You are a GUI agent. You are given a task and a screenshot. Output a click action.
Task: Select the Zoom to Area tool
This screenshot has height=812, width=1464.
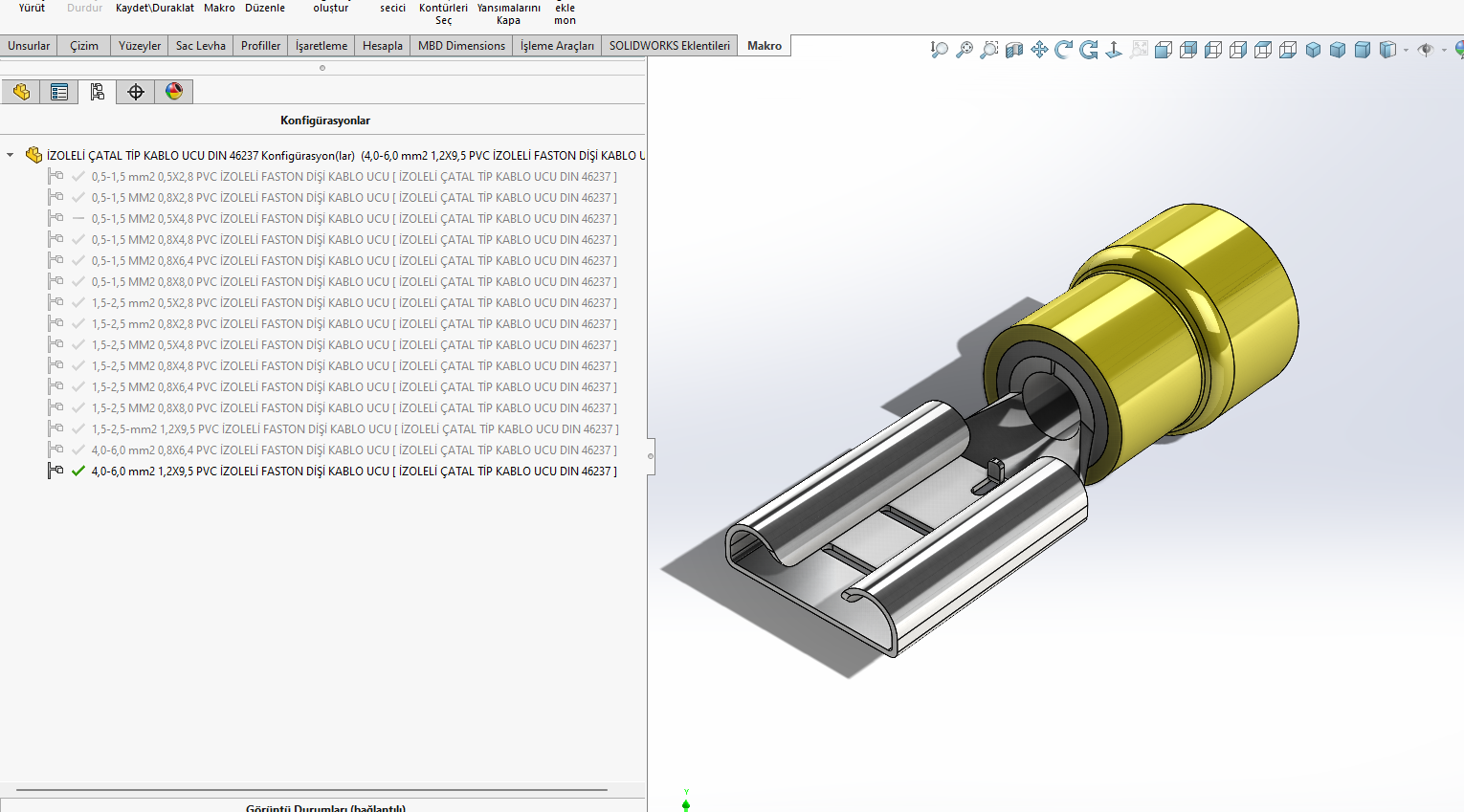pyautogui.click(x=989, y=50)
